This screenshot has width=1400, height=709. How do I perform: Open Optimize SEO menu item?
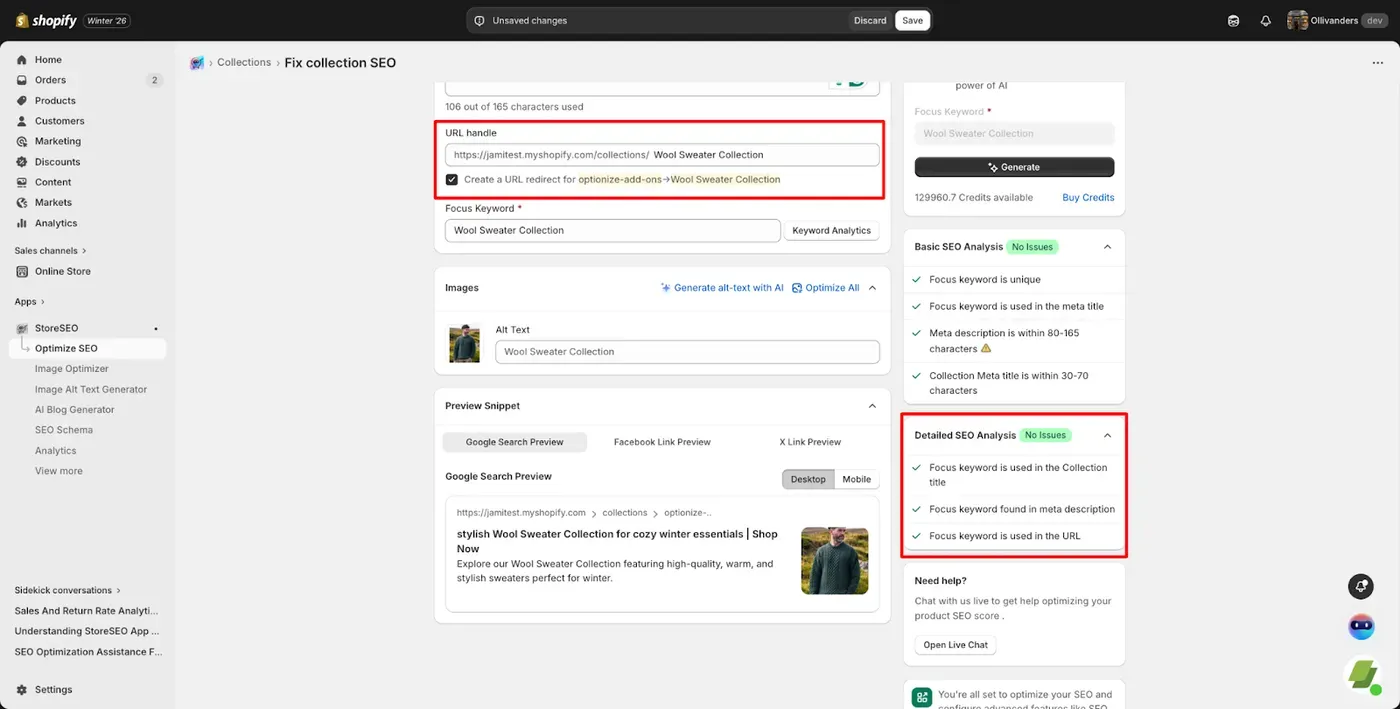click(88, 348)
